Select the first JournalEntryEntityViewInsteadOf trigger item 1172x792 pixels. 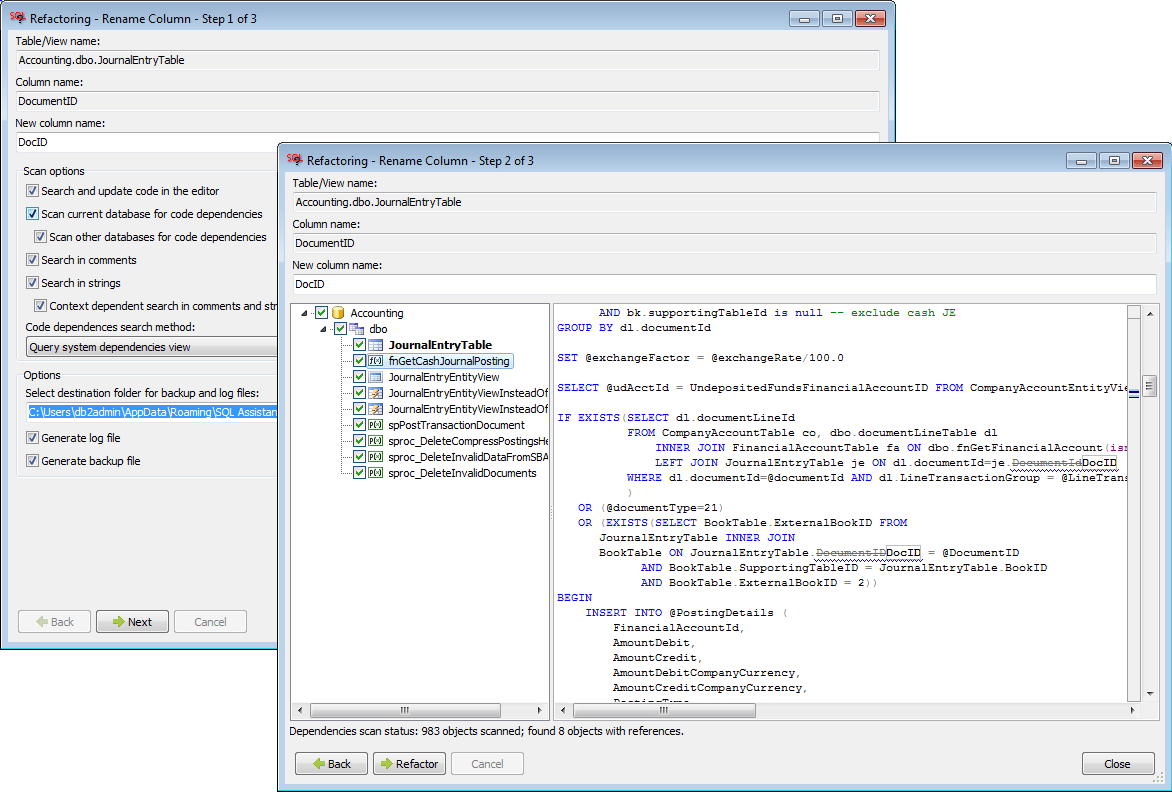468,393
